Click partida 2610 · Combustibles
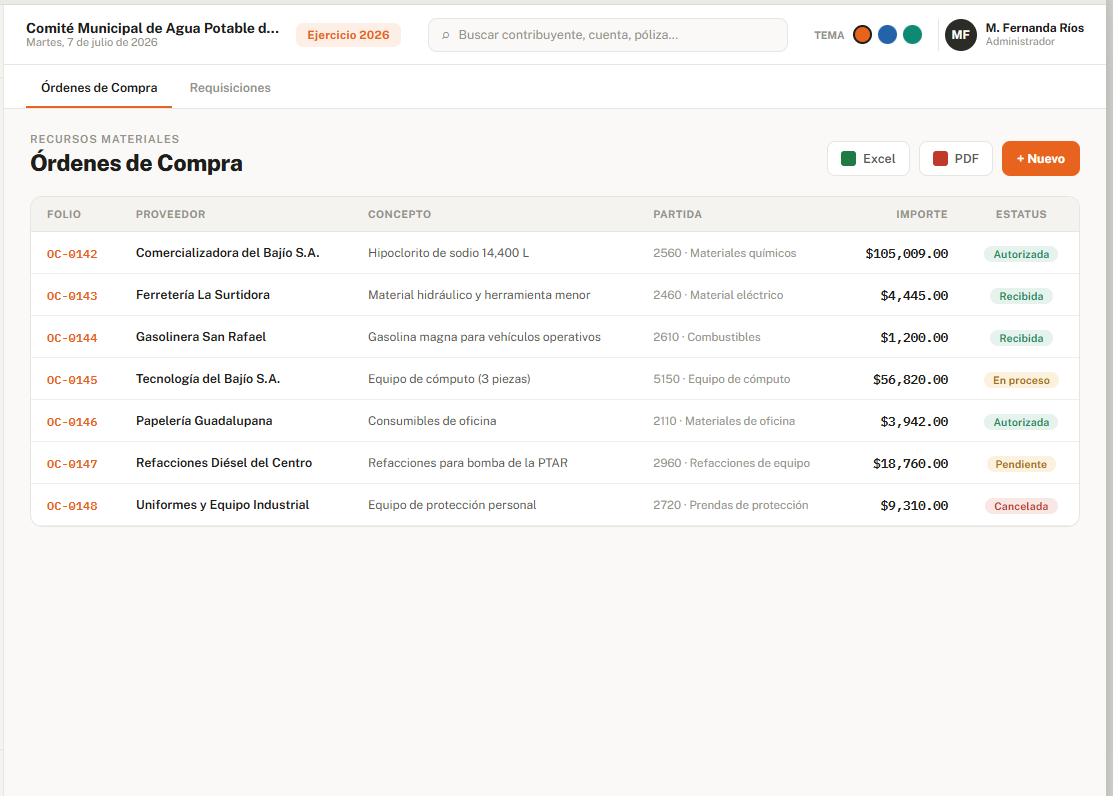 click(707, 337)
